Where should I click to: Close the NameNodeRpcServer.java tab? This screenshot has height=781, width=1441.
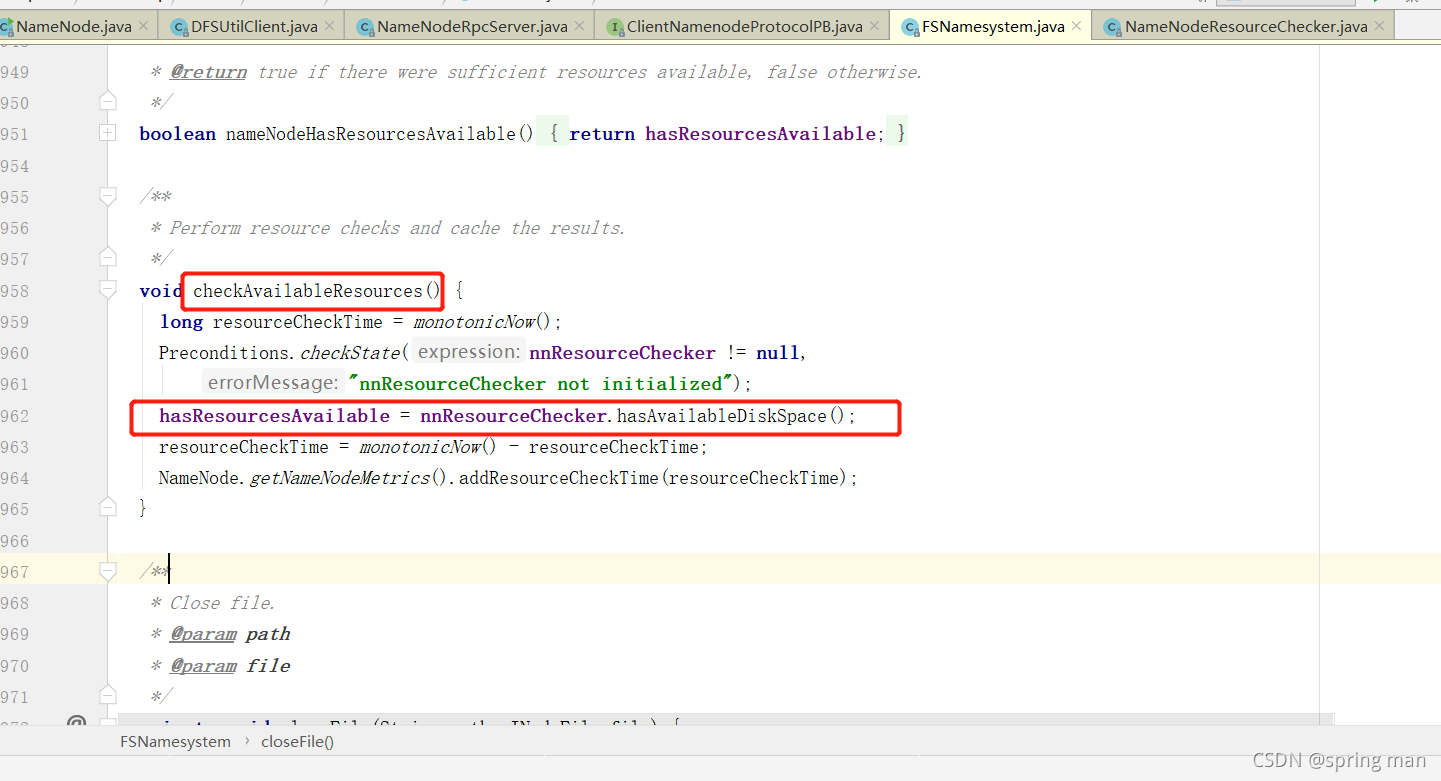(581, 26)
